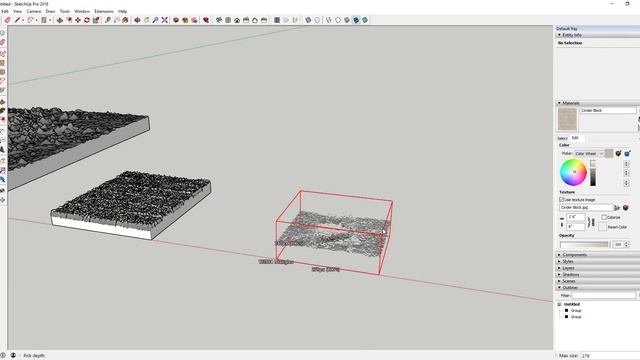Click the material name field Cinder Block
Image resolution: width=640 pixels, height=360 pixels.
click(608, 111)
